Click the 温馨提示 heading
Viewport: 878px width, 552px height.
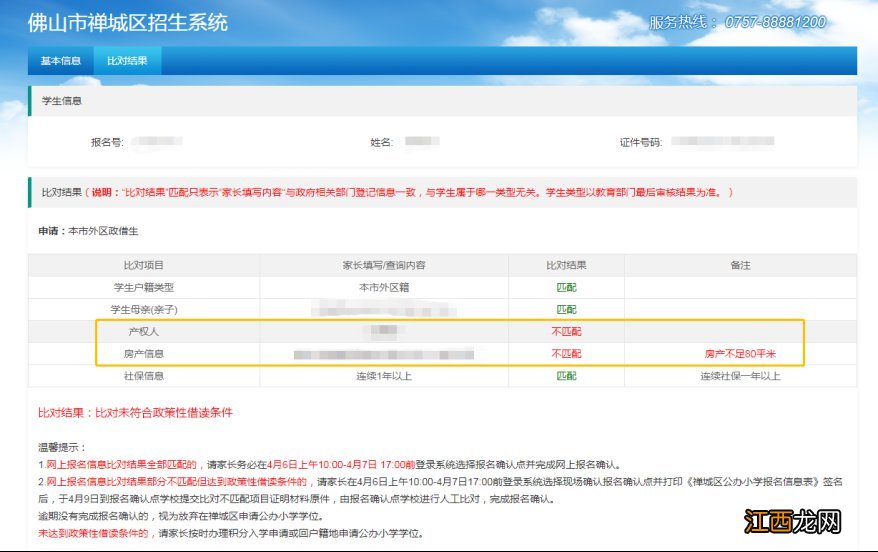62,447
